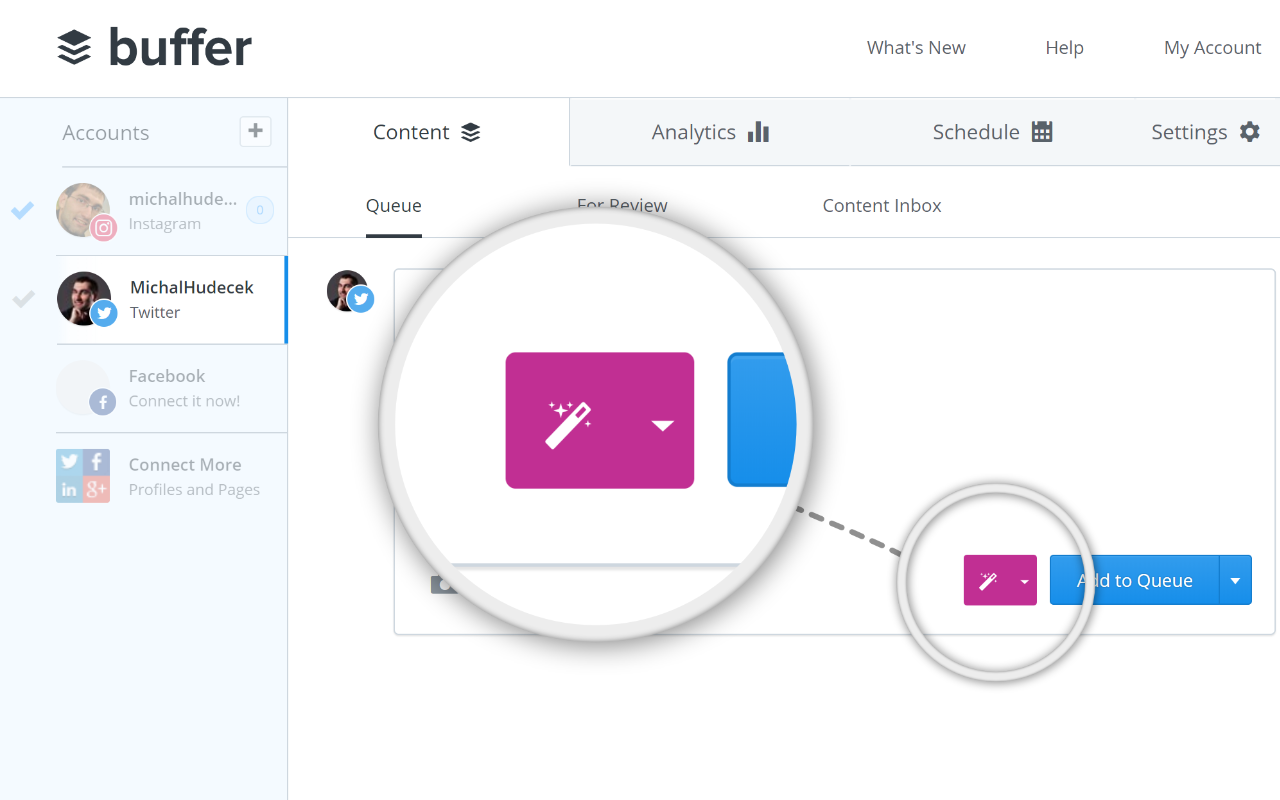
Task: Select the michalhude... Instagram profile avatar
Action: click(x=84, y=210)
